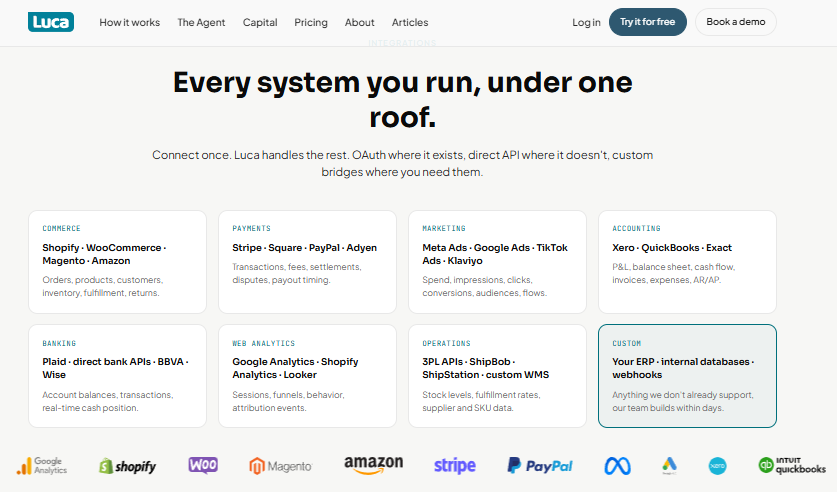Open the About nav link
Screen dimensions: 837x492
coord(359,22)
